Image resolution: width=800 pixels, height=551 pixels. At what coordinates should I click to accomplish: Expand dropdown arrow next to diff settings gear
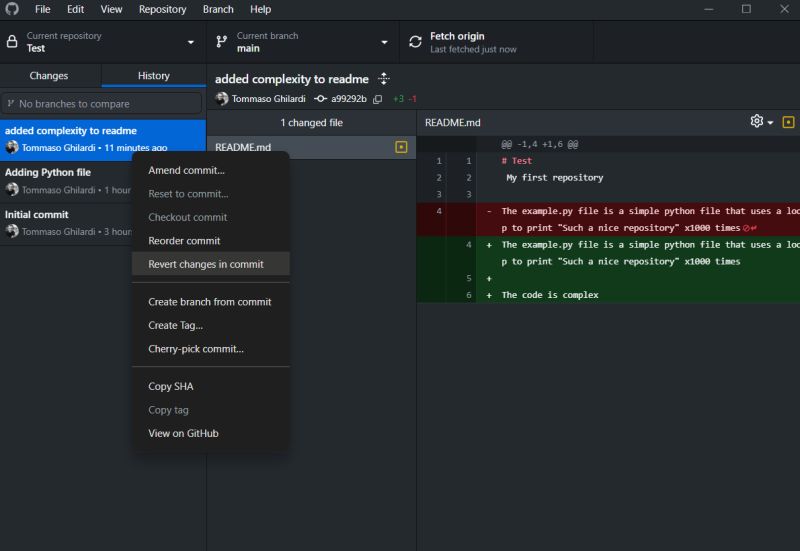coord(770,122)
